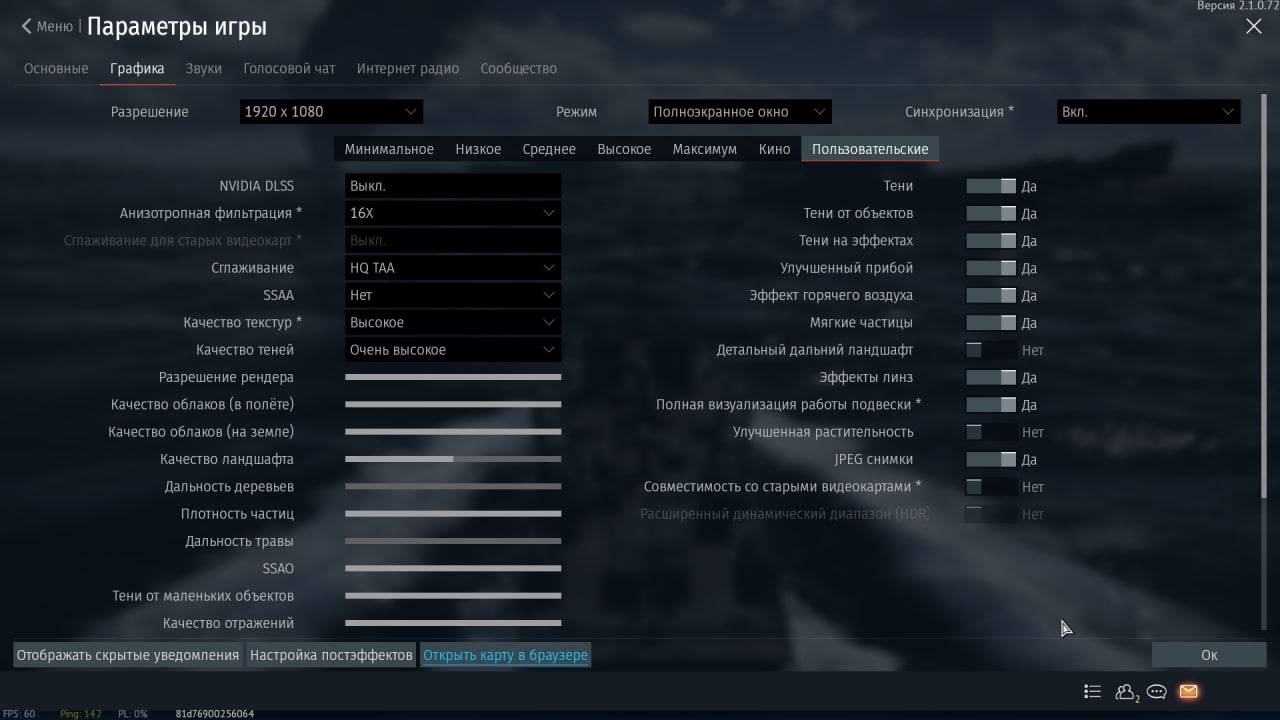Viewport: 1280px width, 720px height.
Task: Toggle Тени от объектов switch
Action: pos(991,213)
